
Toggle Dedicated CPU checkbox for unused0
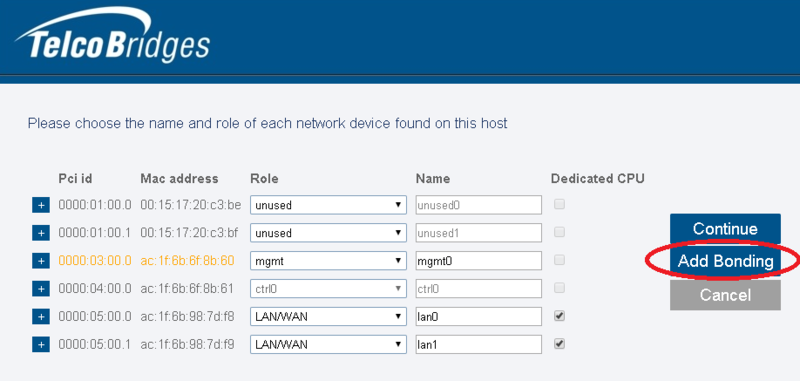(x=560, y=205)
